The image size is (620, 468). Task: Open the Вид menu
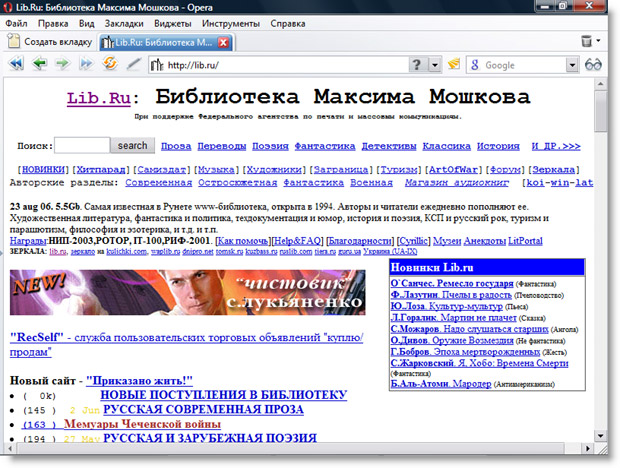pyautogui.click(x=87, y=24)
